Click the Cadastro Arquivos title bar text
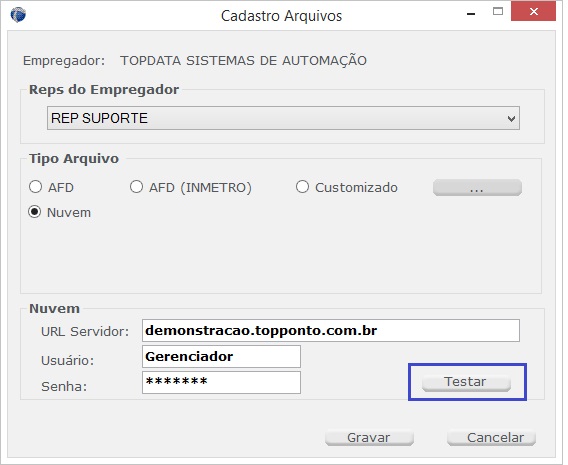 tap(281, 16)
